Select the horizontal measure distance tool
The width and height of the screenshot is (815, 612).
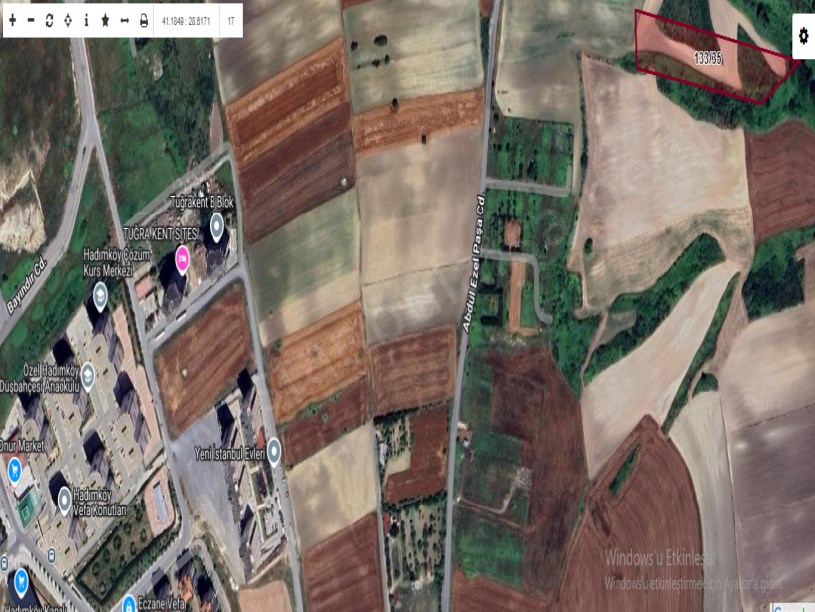click(124, 20)
